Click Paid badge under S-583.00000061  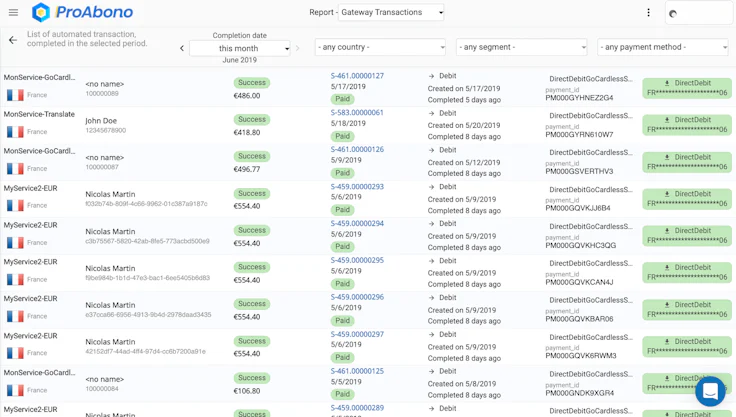(x=343, y=136)
